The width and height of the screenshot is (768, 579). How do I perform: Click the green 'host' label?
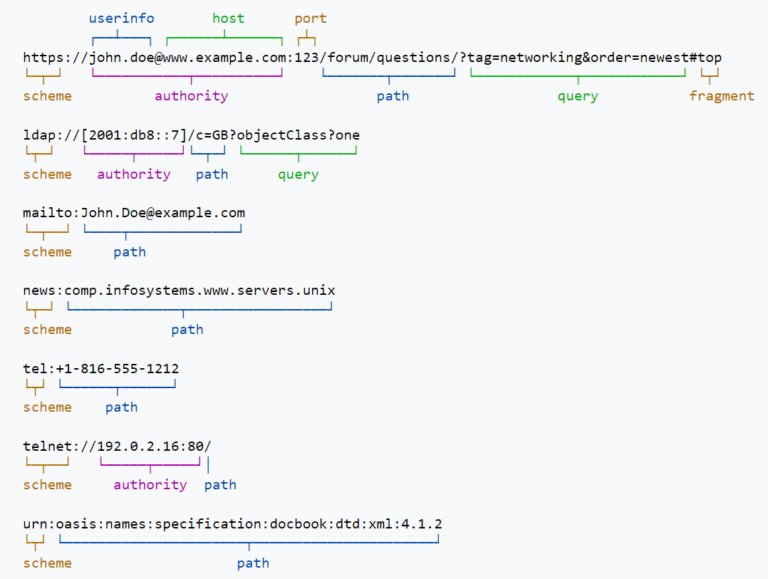coord(228,19)
